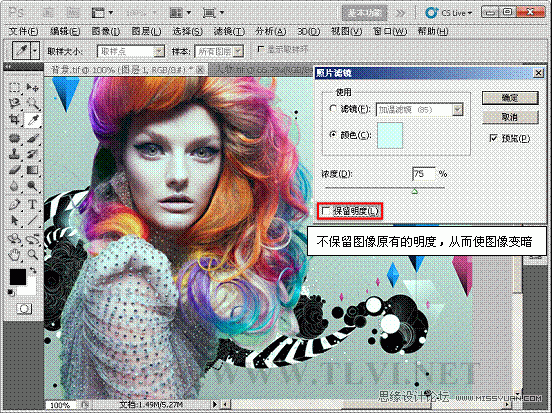552x413 pixels.
Task: Open the 文件(F) menu
Action: point(23,31)
